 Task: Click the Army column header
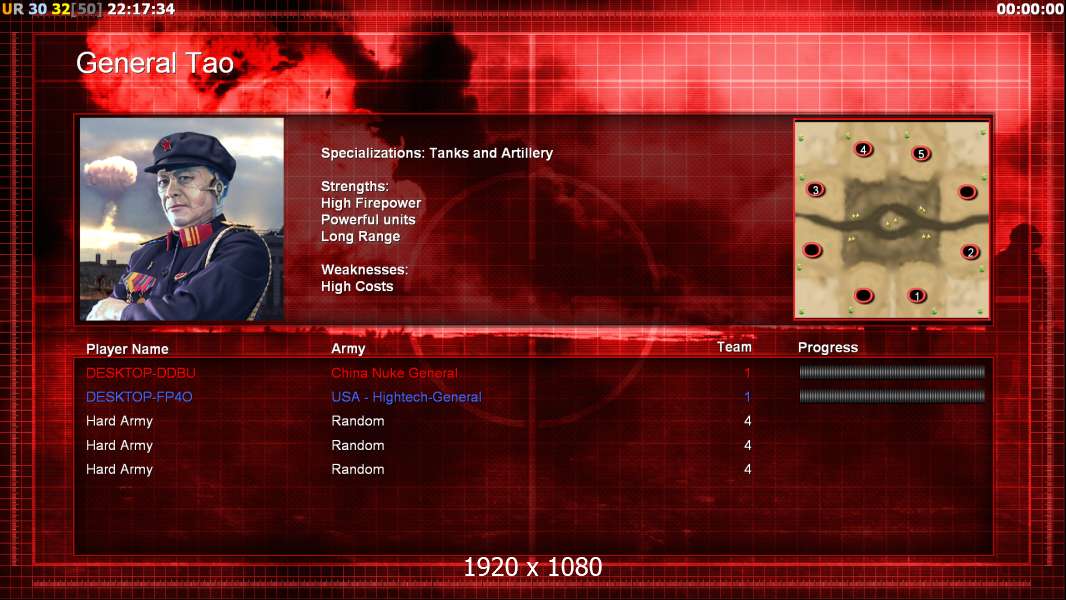coord(348,349)
